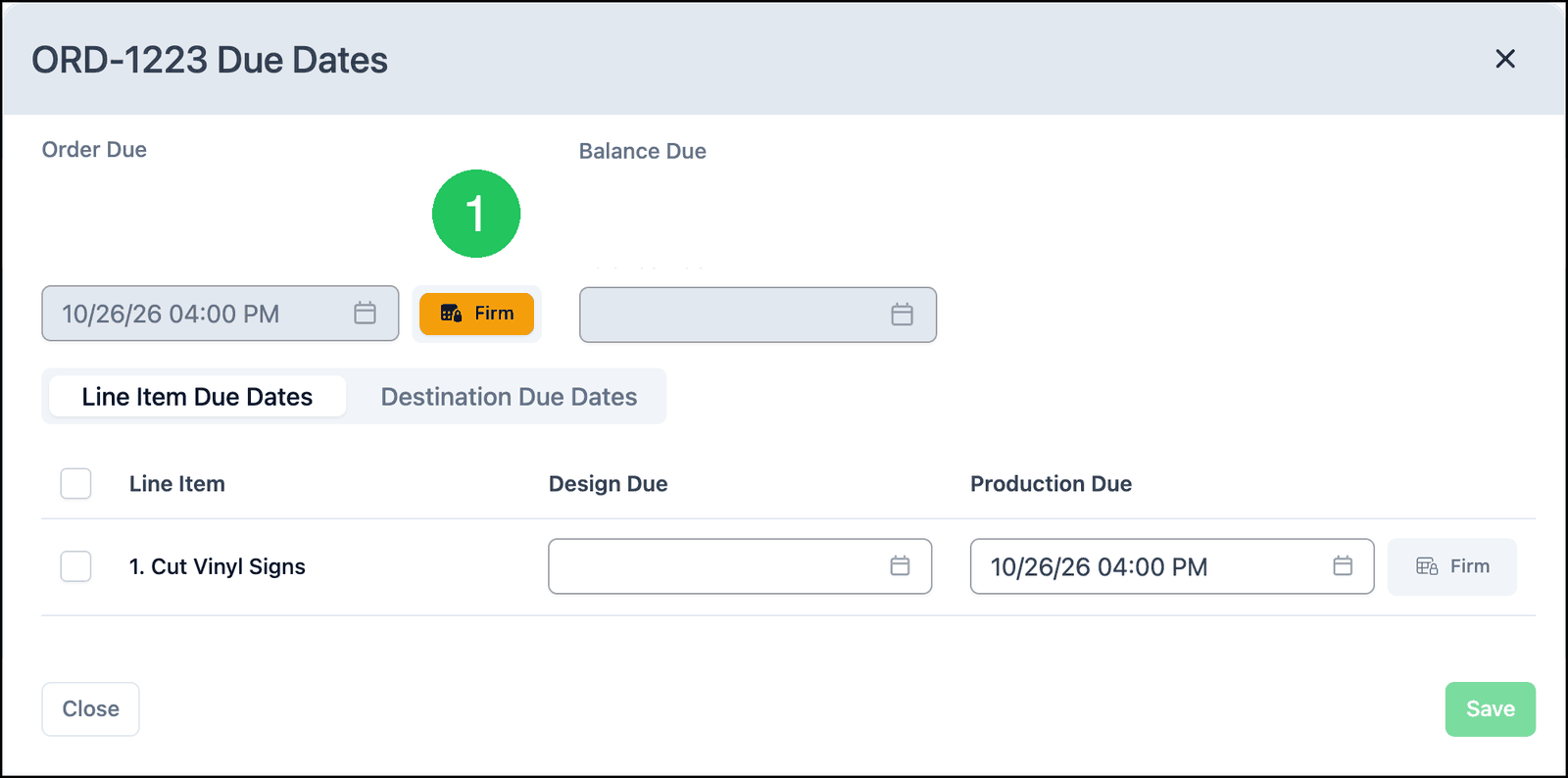Focus the Production Due date input
Screen dimensions: 1568x778
click(1172, 566)
